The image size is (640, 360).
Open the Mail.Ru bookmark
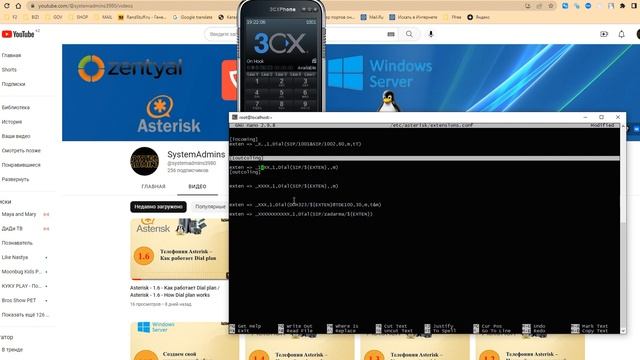click(372, 17)
